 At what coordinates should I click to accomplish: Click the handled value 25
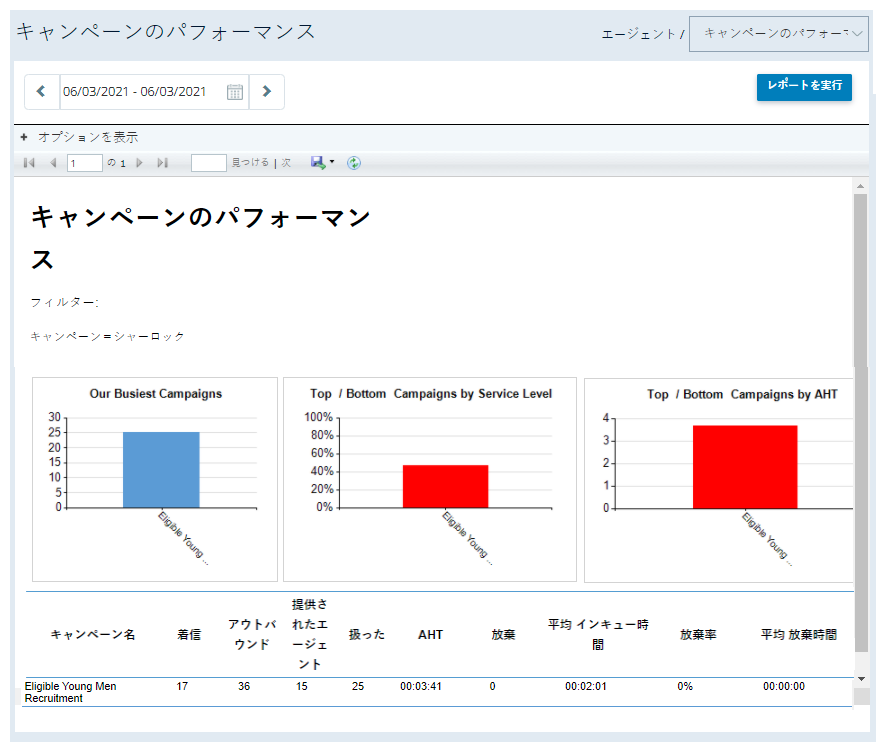click(358, 686)
